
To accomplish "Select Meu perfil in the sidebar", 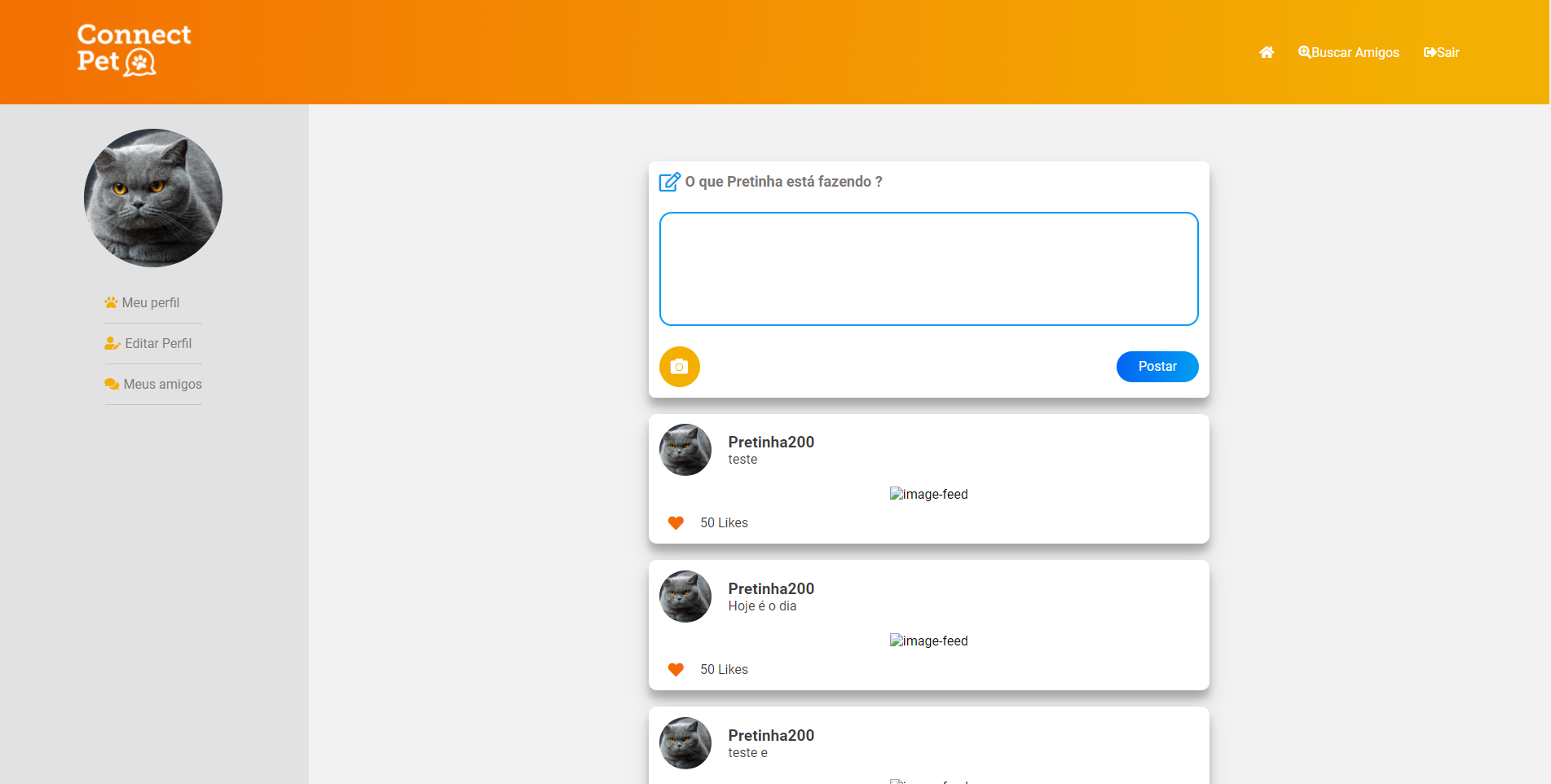I will pos(150,302).
